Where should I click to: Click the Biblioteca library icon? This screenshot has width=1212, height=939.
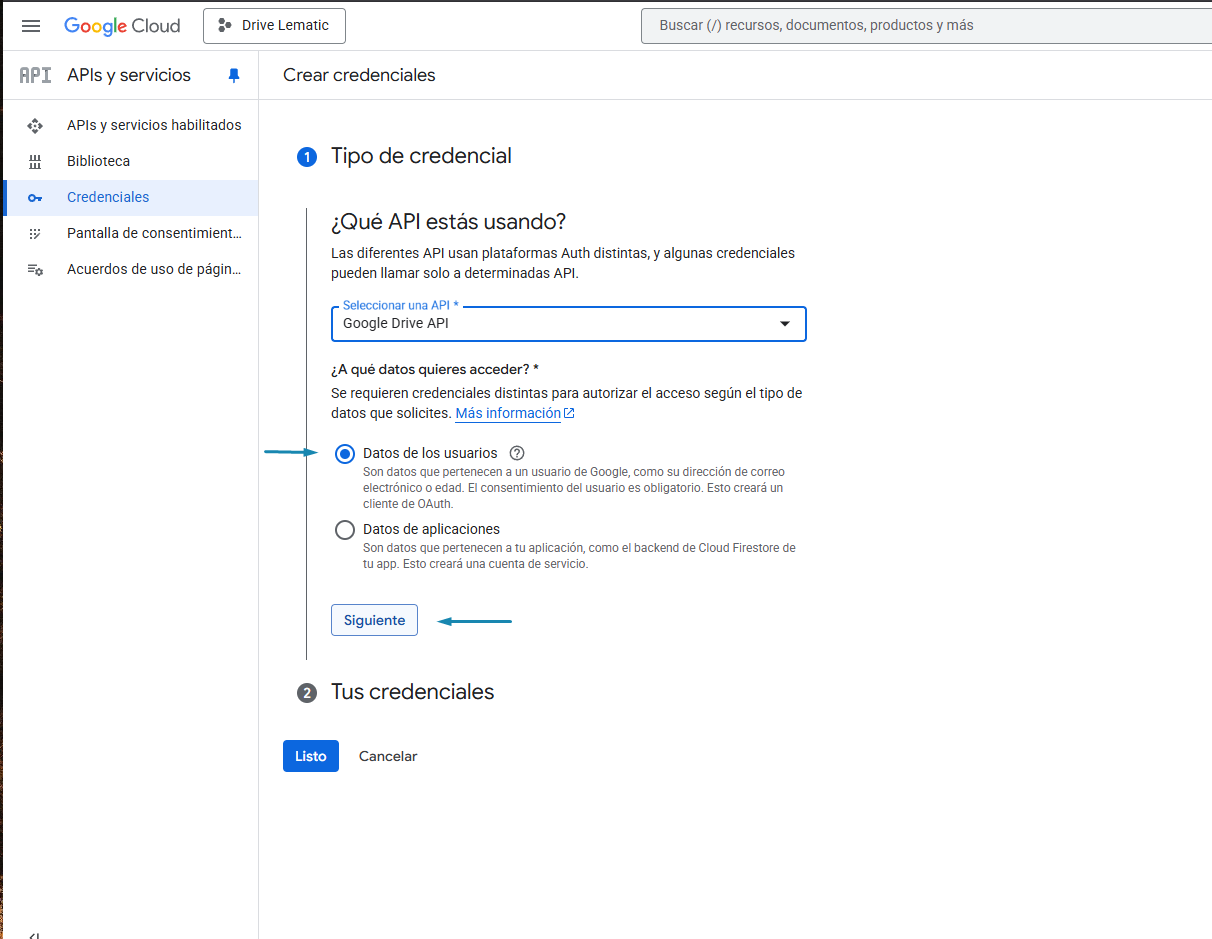(x=35, y=161)
